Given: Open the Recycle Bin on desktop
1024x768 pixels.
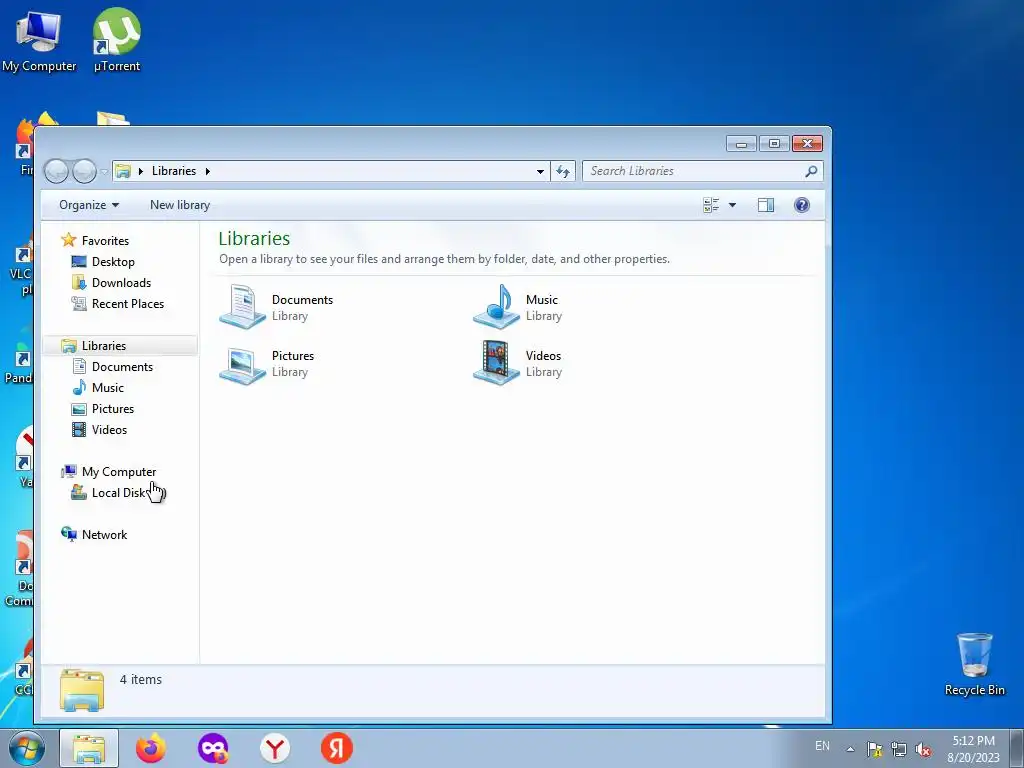Looking at the screenshot, I should tap(974, 664).
